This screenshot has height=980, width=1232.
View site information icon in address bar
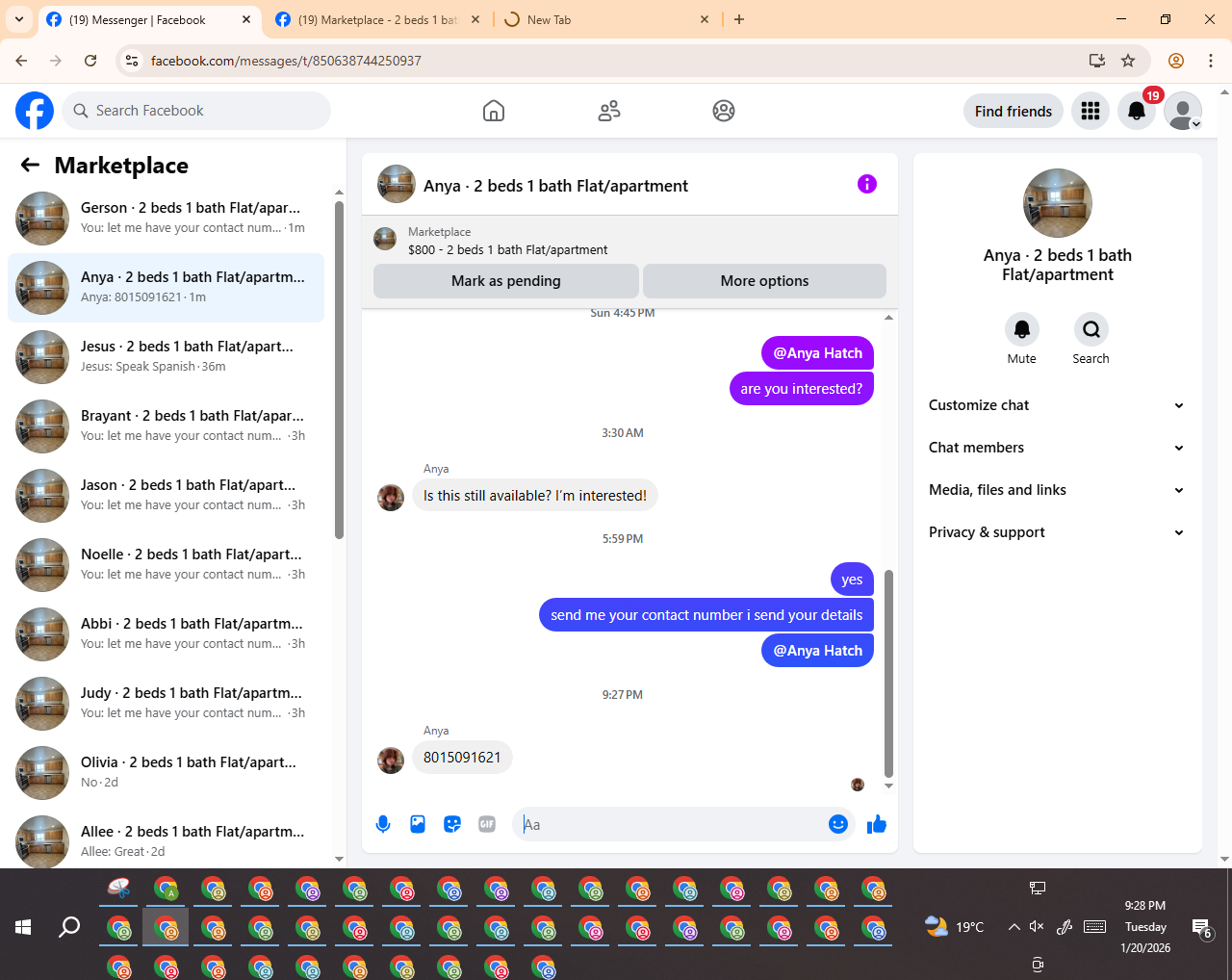click(x=133, y=61)
